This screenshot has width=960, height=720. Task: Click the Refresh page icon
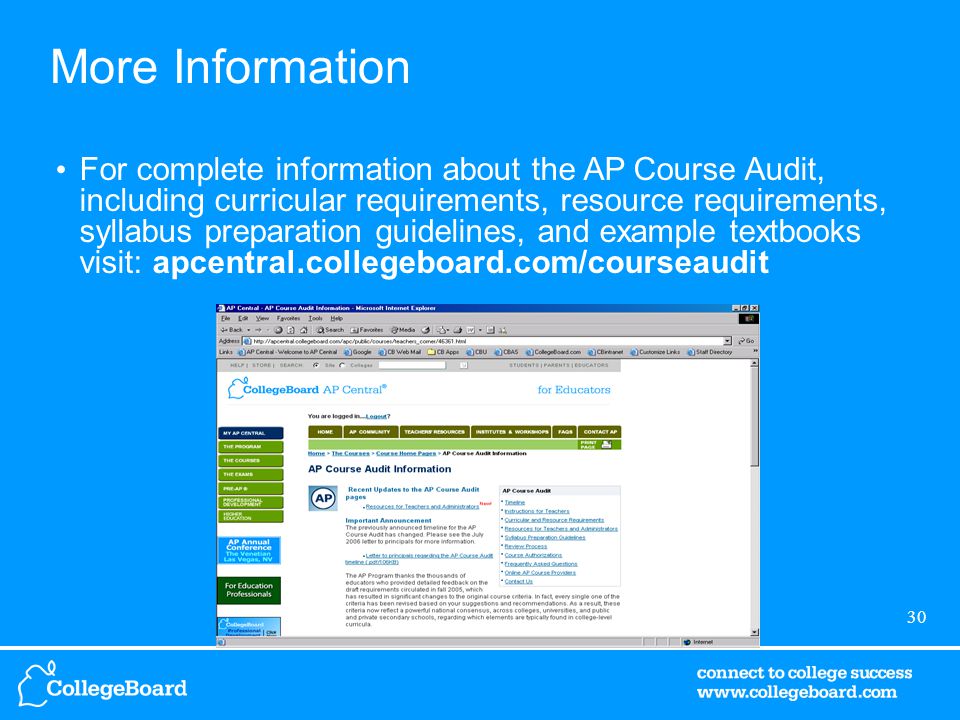(x=291, y=330)
